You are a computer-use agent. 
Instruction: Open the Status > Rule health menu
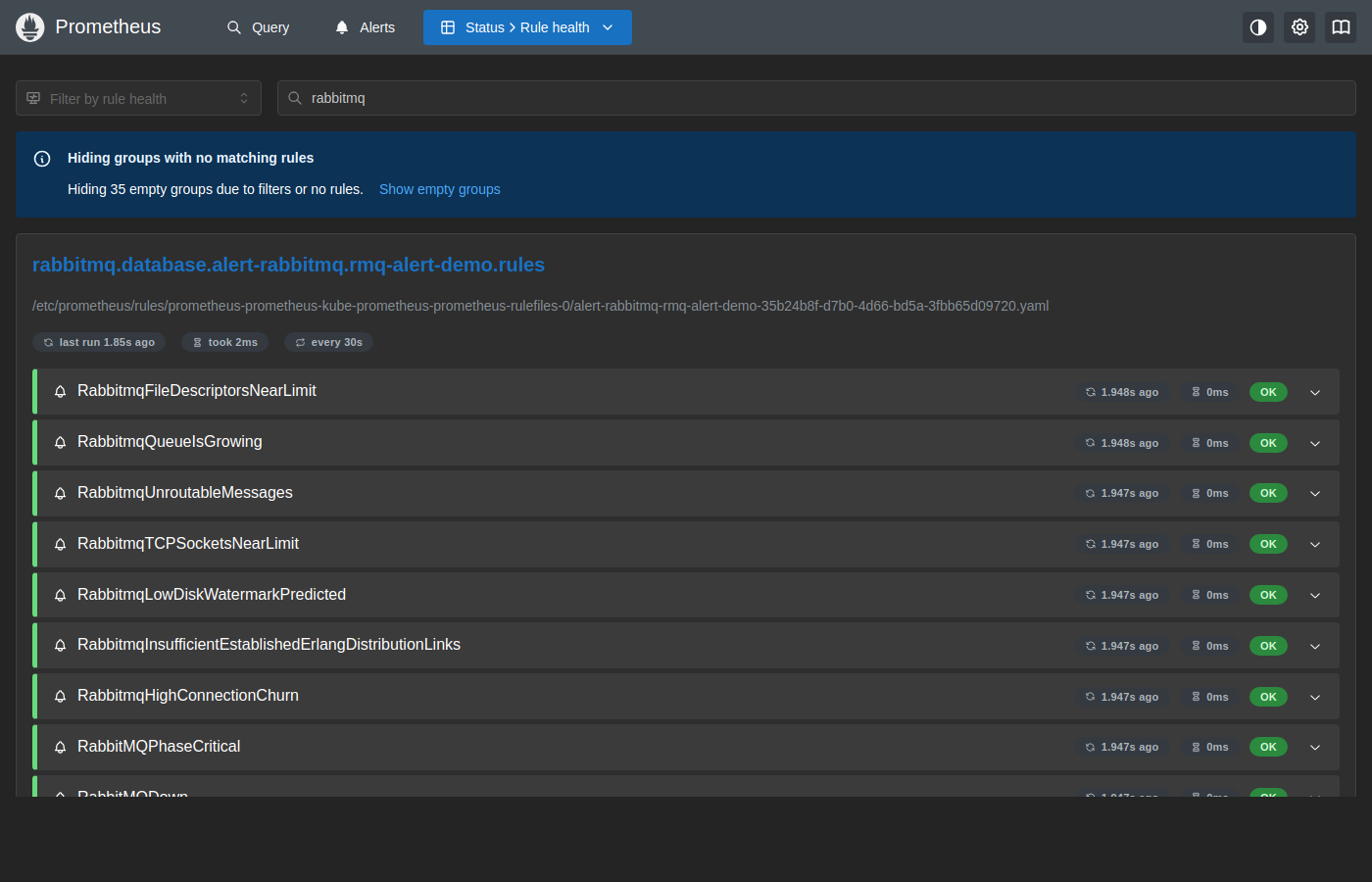pyautogui.click(x=527, y=27)
